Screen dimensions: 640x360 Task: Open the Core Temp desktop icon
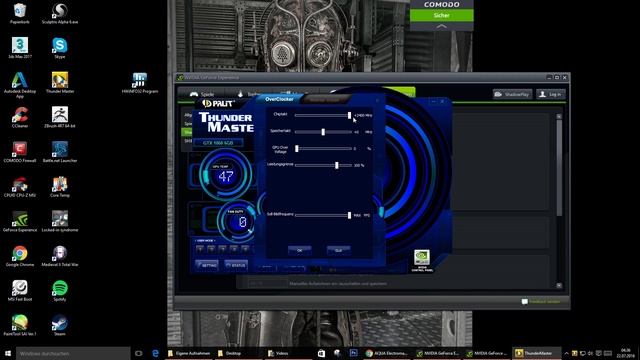tap(60, 187)
